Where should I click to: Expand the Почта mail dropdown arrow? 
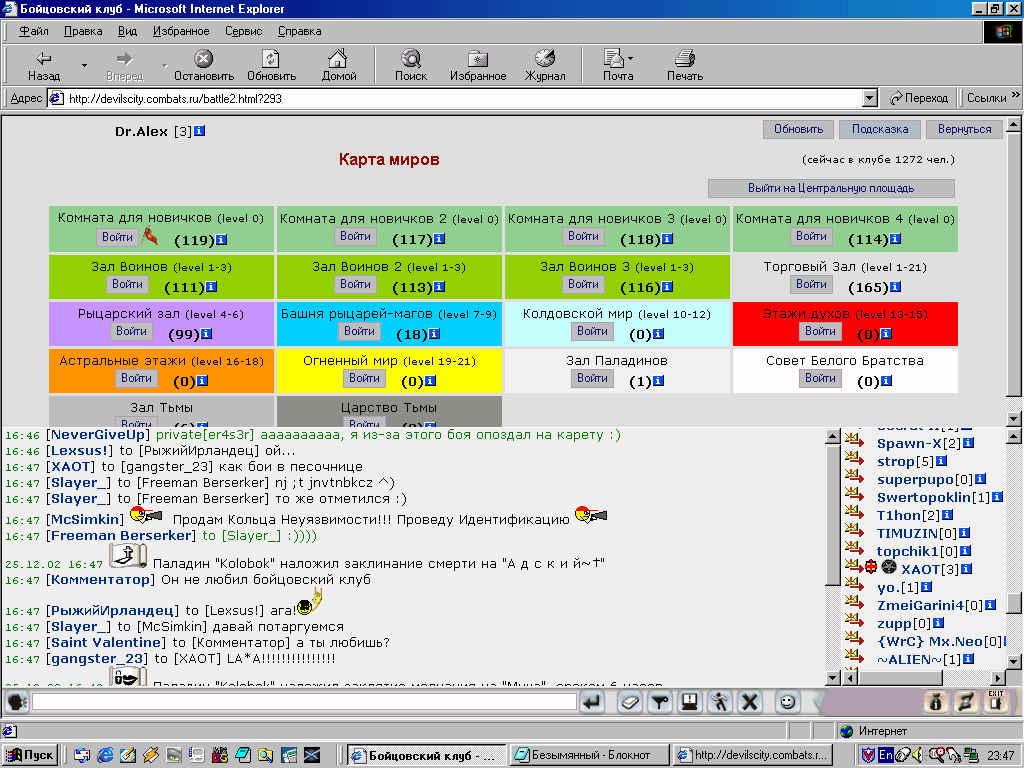(x=630, y=58)
